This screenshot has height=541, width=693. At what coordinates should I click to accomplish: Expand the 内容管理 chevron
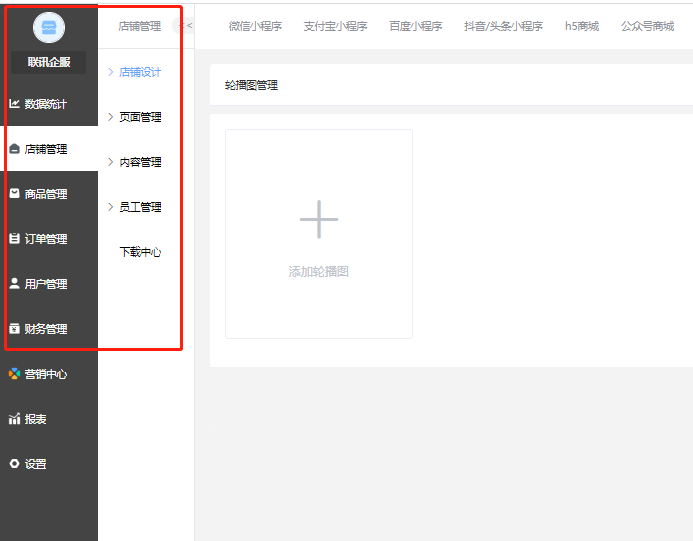tap(110, 162)
